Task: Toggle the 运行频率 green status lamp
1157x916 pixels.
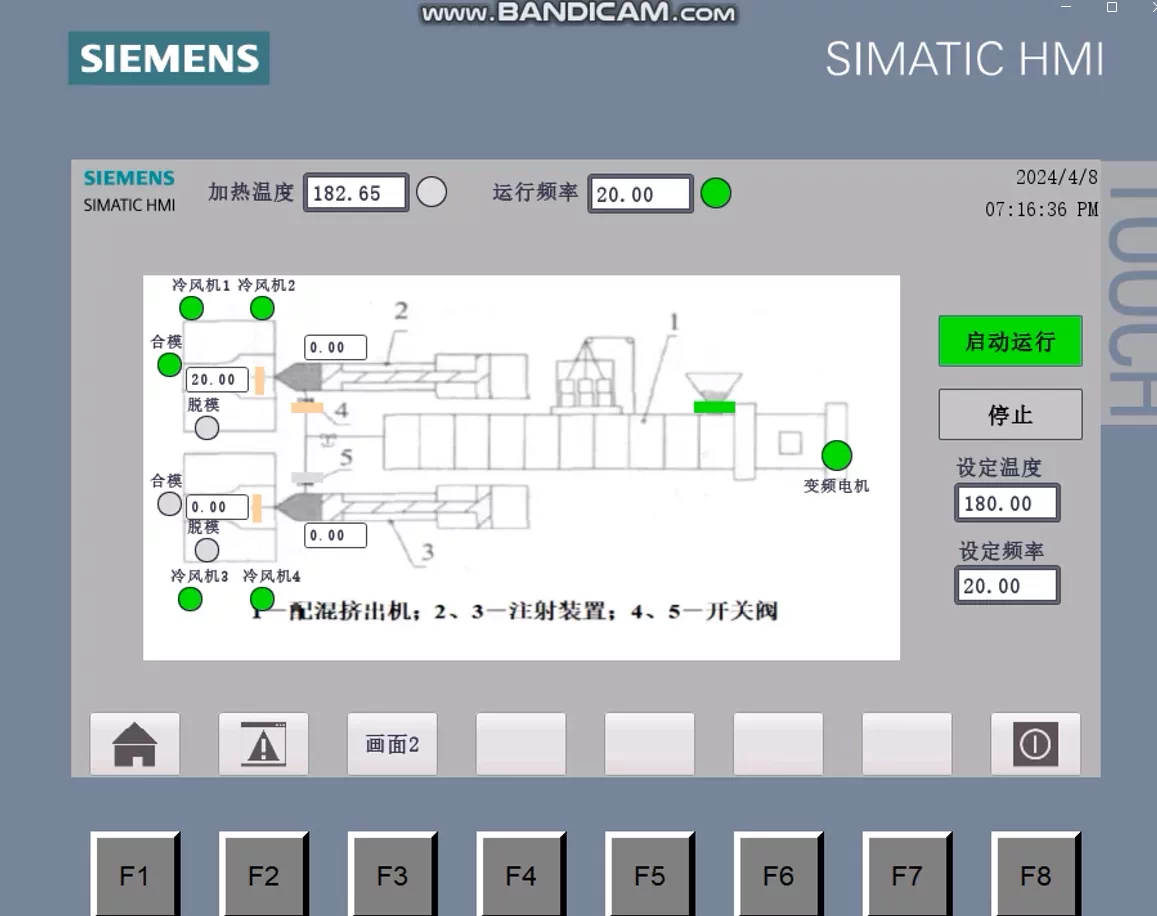Action: (x=716, y=193)
